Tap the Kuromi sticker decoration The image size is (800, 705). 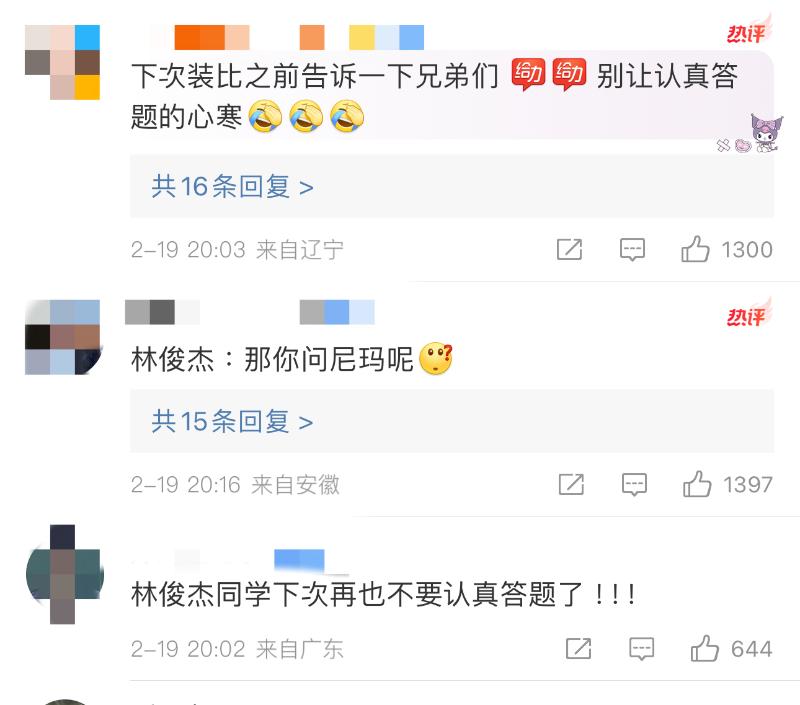tap(766, 133)
